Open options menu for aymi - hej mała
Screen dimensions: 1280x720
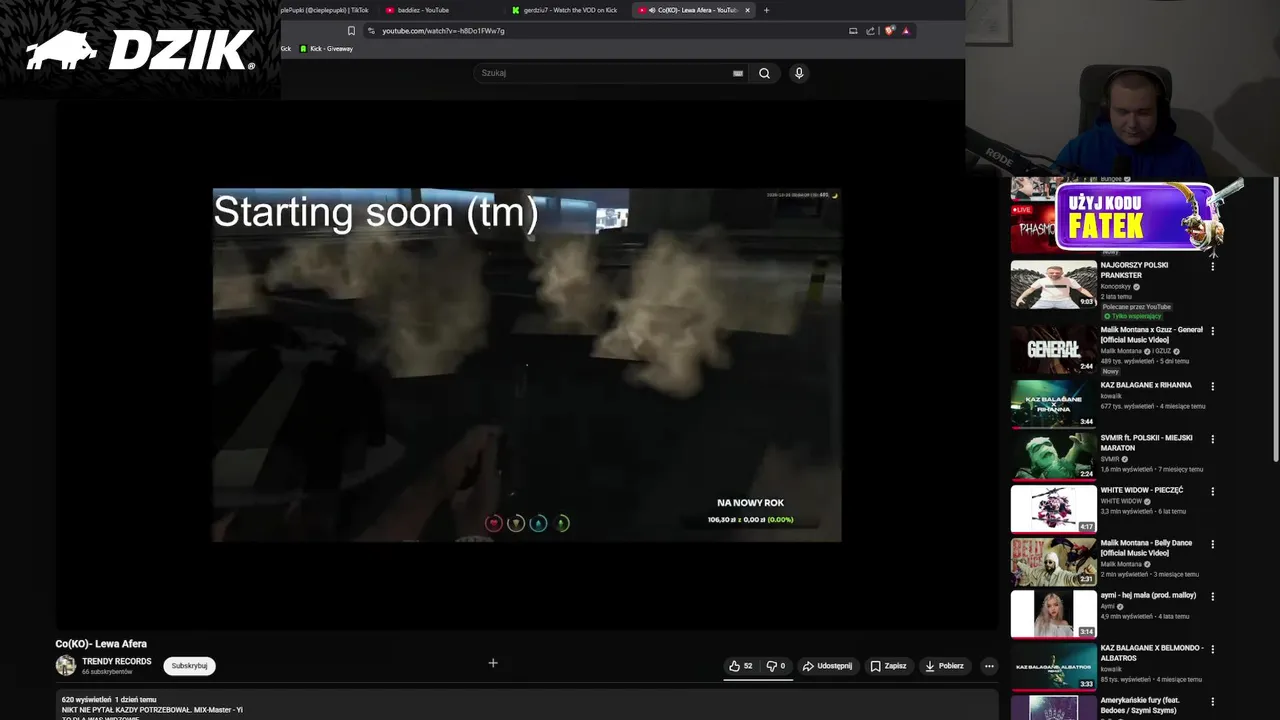[x=1213, y=597]
